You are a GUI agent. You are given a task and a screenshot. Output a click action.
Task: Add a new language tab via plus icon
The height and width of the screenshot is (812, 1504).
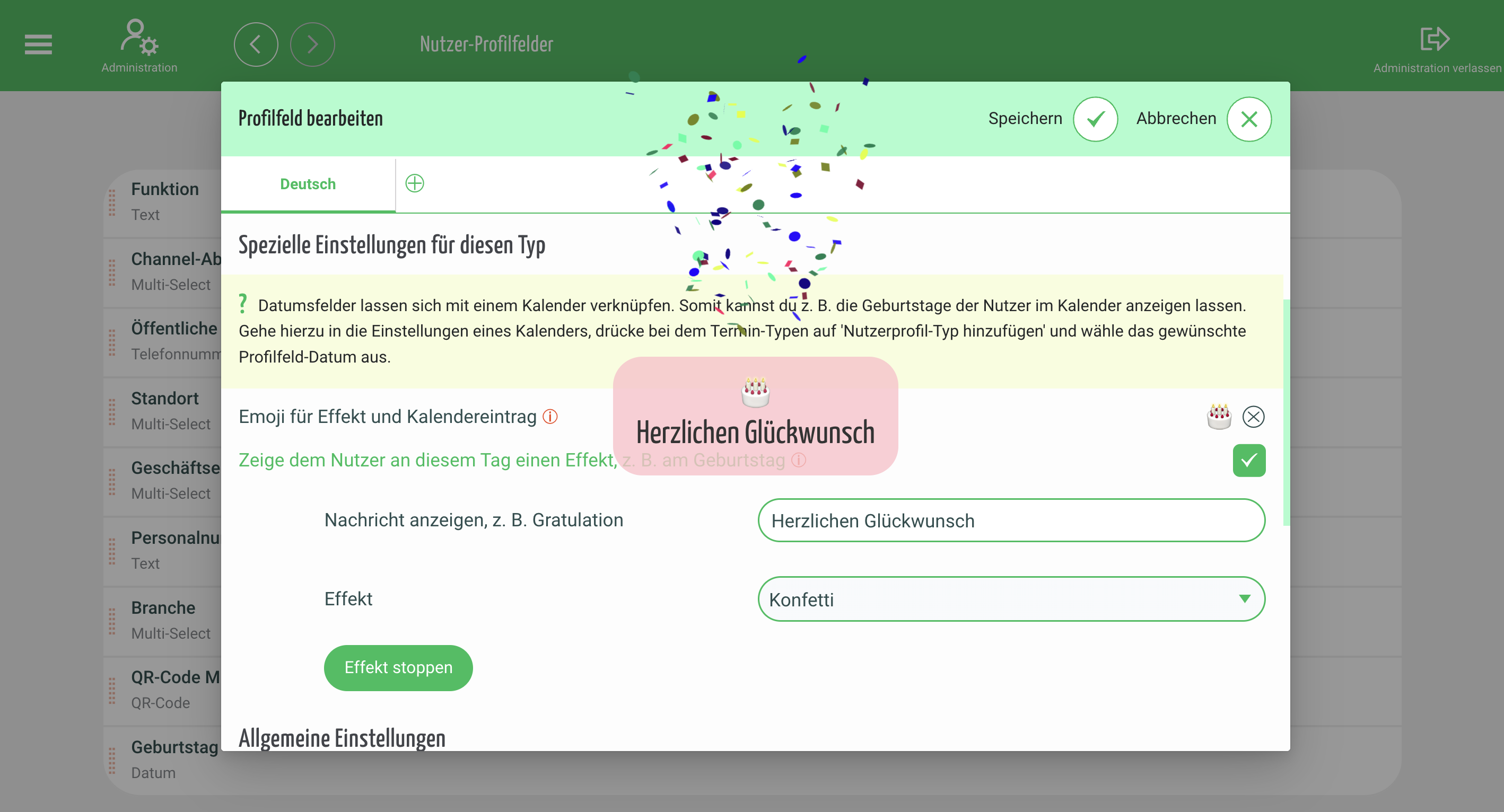coord(415,184)
